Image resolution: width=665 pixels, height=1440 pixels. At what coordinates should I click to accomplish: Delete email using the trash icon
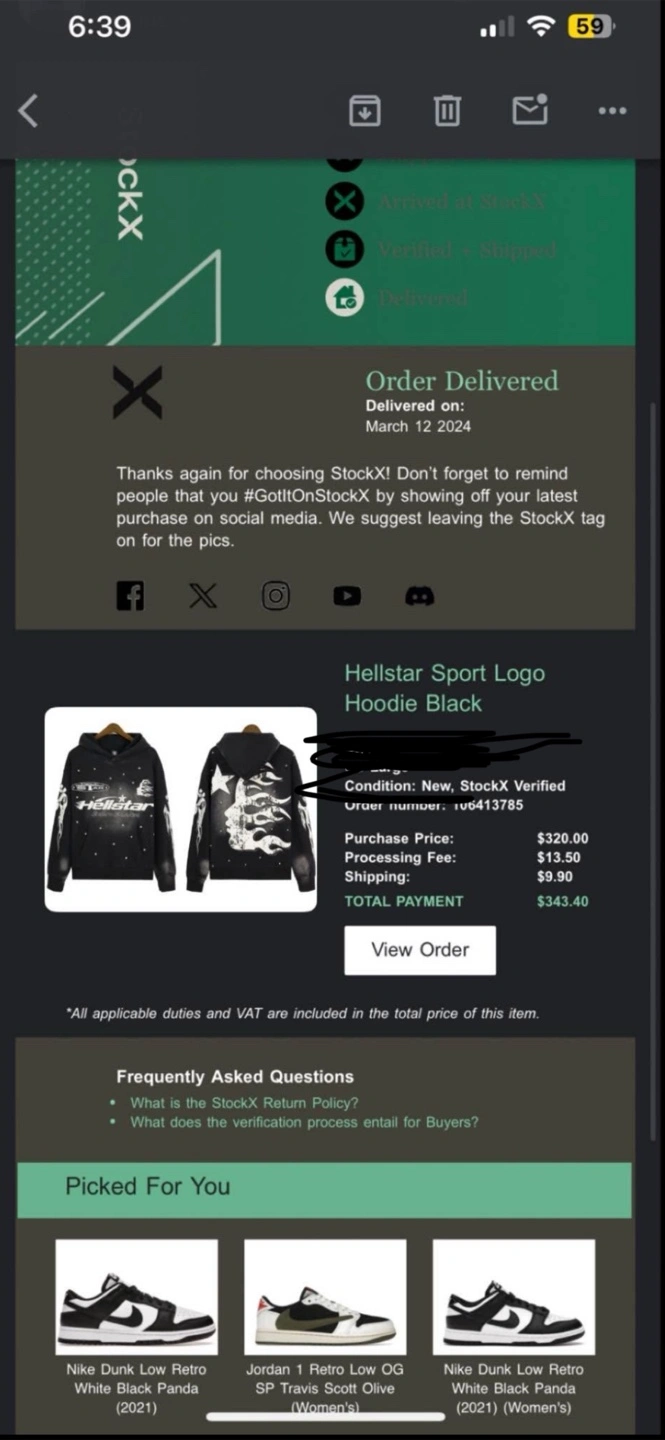point(447,110)
